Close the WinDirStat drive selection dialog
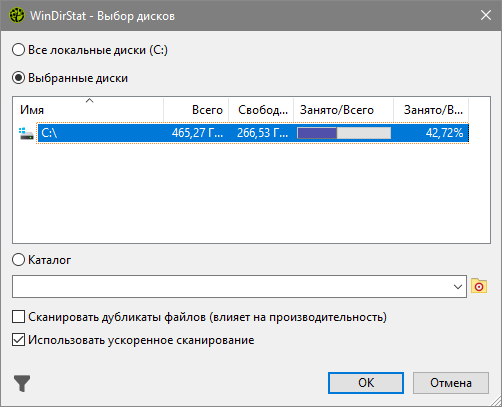The height and width of the screenshot is (407, 502). pyautogui.click(x=486, y=15)
